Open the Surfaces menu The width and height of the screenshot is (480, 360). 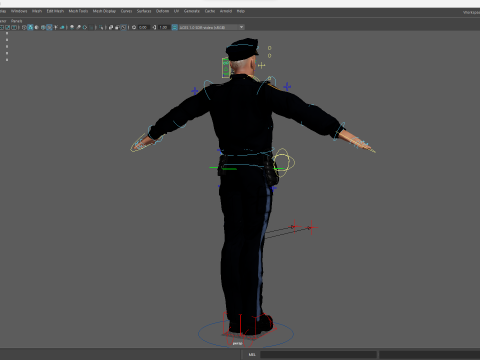[x=144, y=11]
